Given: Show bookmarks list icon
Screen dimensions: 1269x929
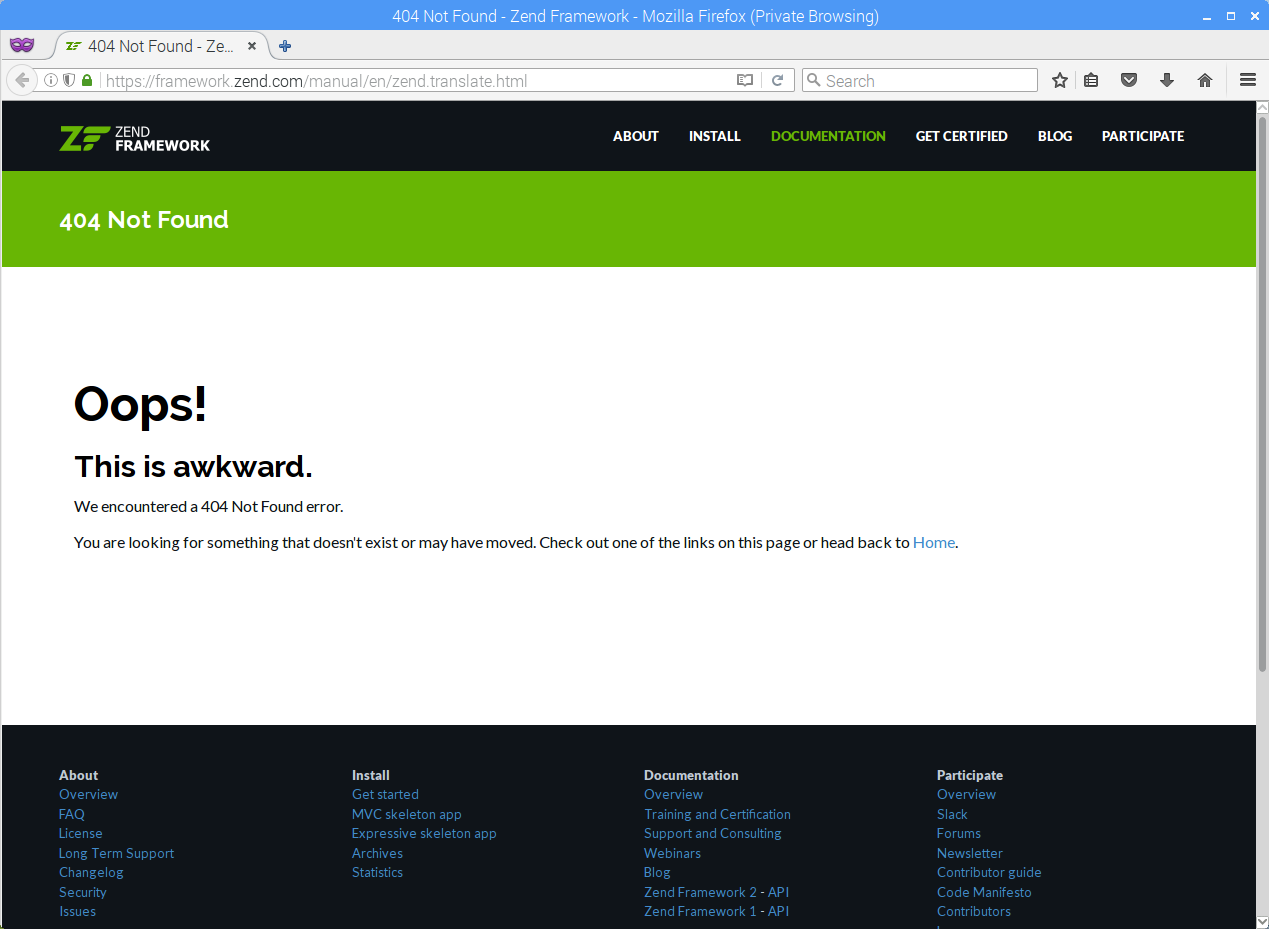Looking at the screenshot, I should (x=1092, y=80).
